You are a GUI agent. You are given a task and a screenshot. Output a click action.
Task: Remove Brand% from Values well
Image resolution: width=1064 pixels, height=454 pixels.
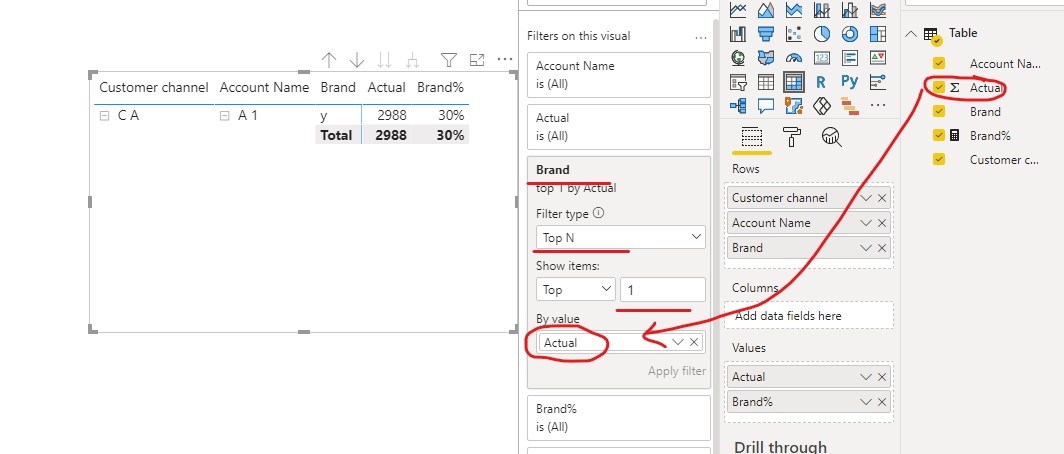tap(881, 402)
